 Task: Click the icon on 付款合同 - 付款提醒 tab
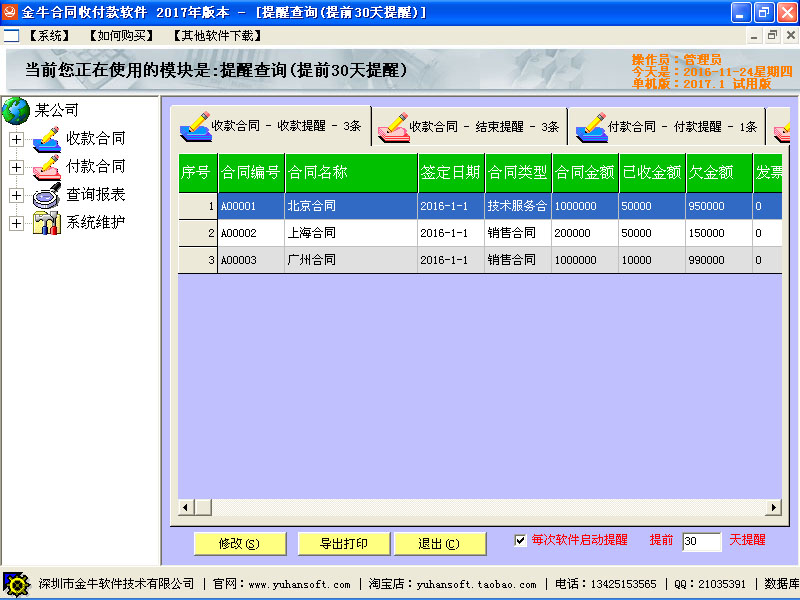pos(591,127)
